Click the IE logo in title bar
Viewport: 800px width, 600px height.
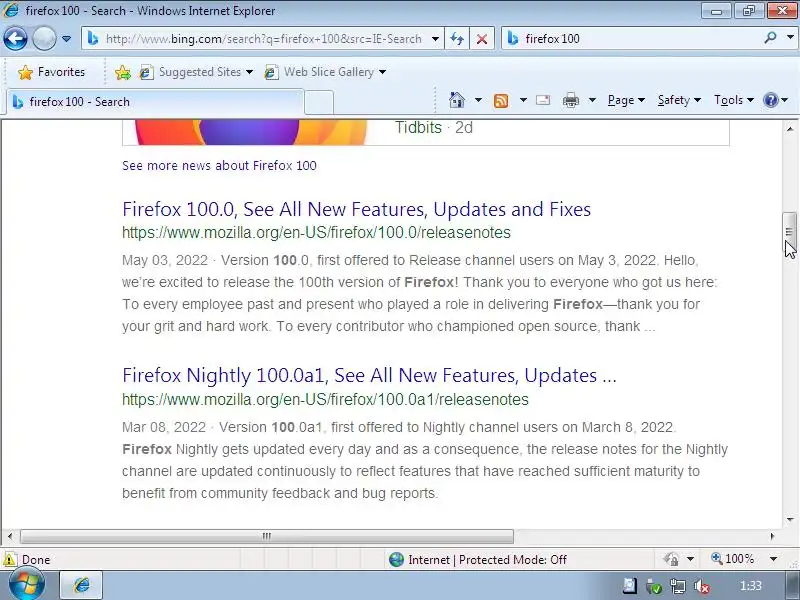tap(11, 10)
